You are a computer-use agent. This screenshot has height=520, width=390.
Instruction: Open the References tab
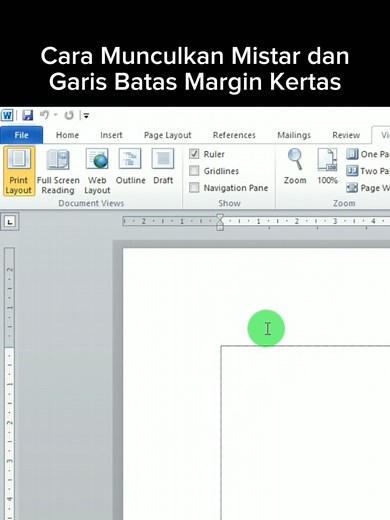pyautogui.click(x=234, y=135)
